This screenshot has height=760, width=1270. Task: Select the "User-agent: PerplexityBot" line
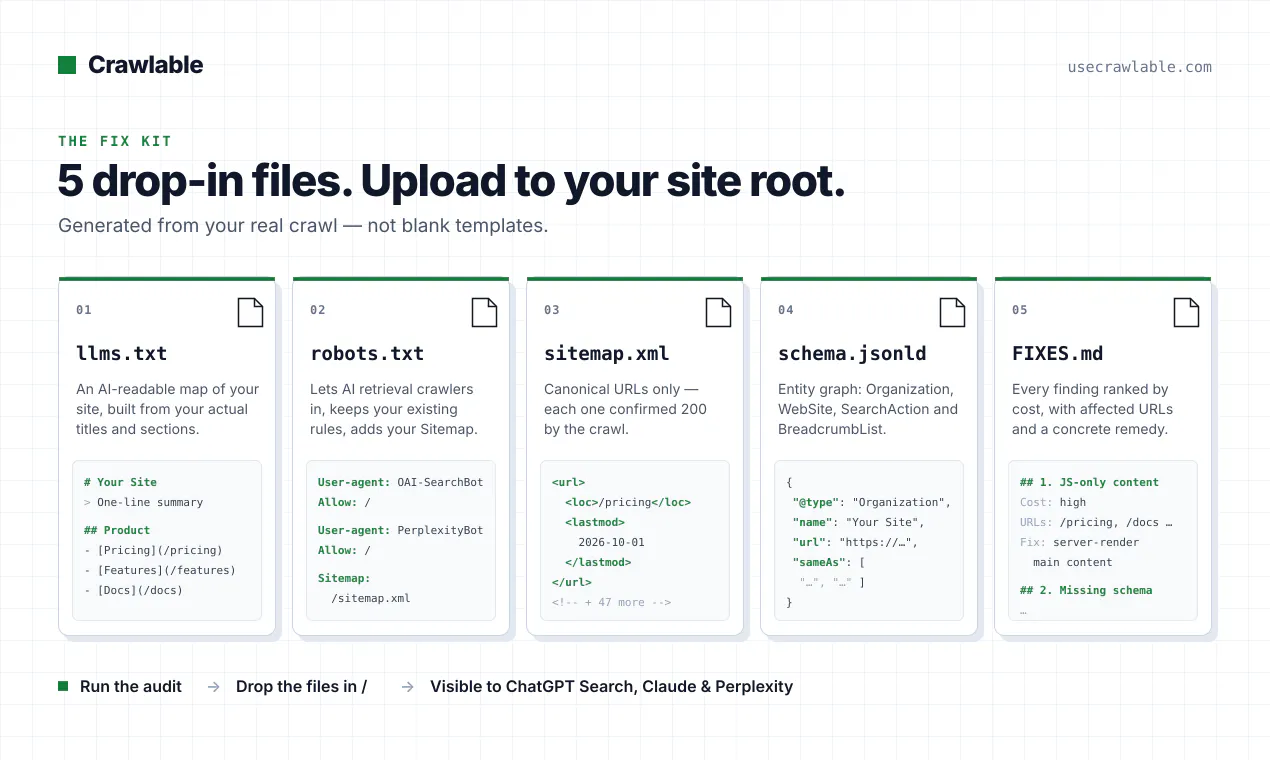point(400,530)
